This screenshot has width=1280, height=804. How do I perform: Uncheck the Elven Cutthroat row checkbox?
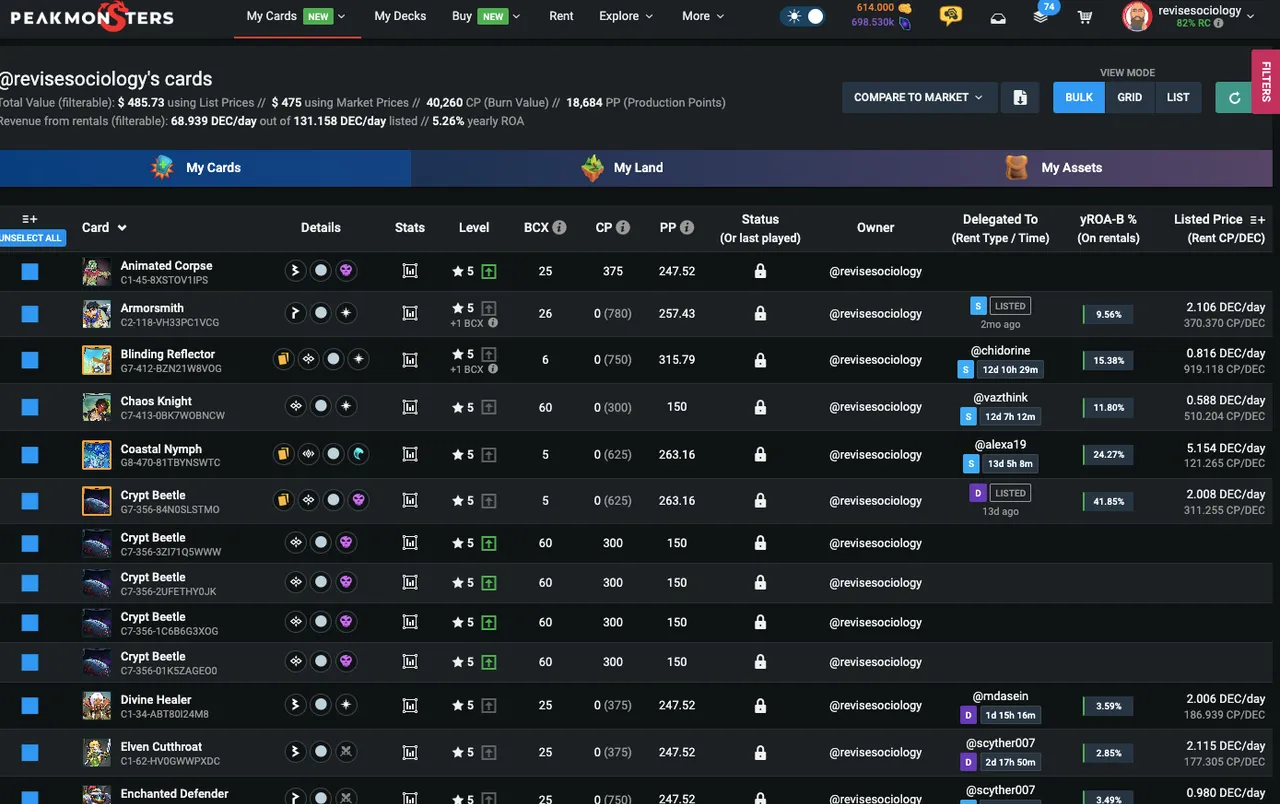pos(30,752)
